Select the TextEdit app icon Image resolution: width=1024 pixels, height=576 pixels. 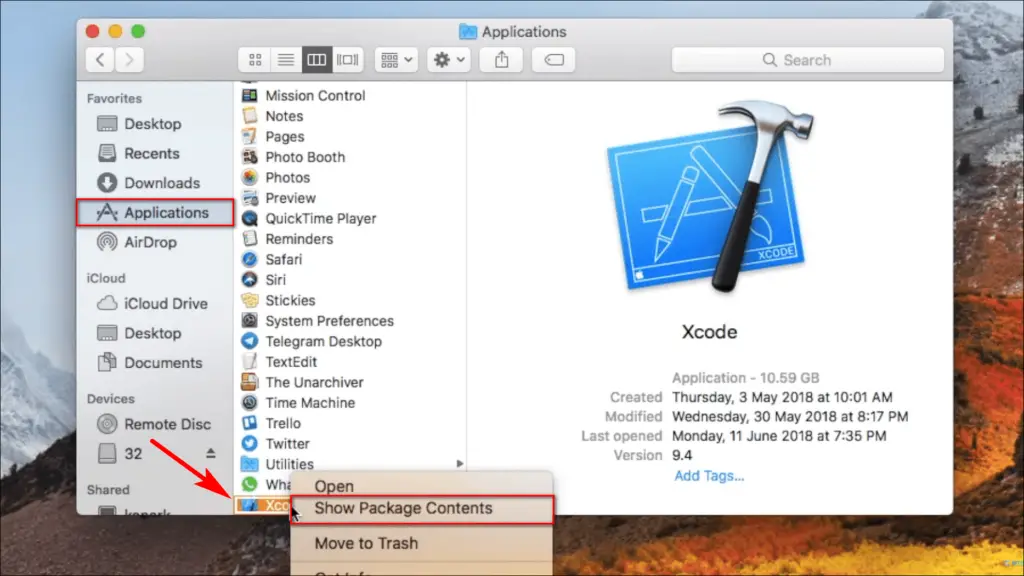click(249, 362)
